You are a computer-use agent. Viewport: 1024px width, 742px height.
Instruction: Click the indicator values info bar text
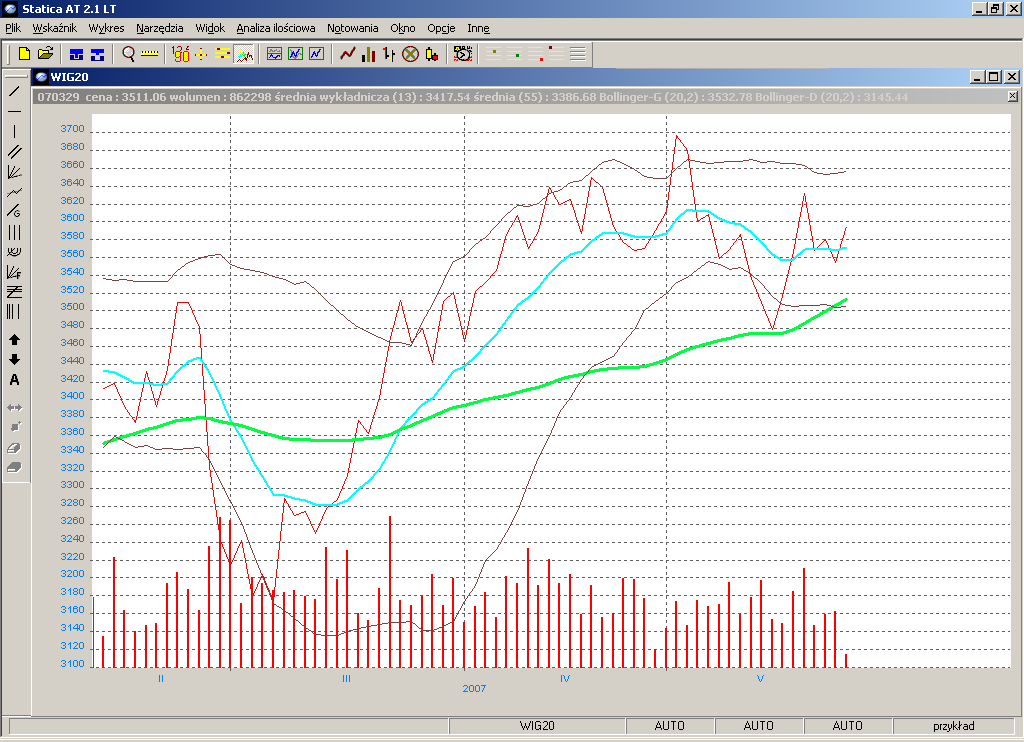click(473, 97)
